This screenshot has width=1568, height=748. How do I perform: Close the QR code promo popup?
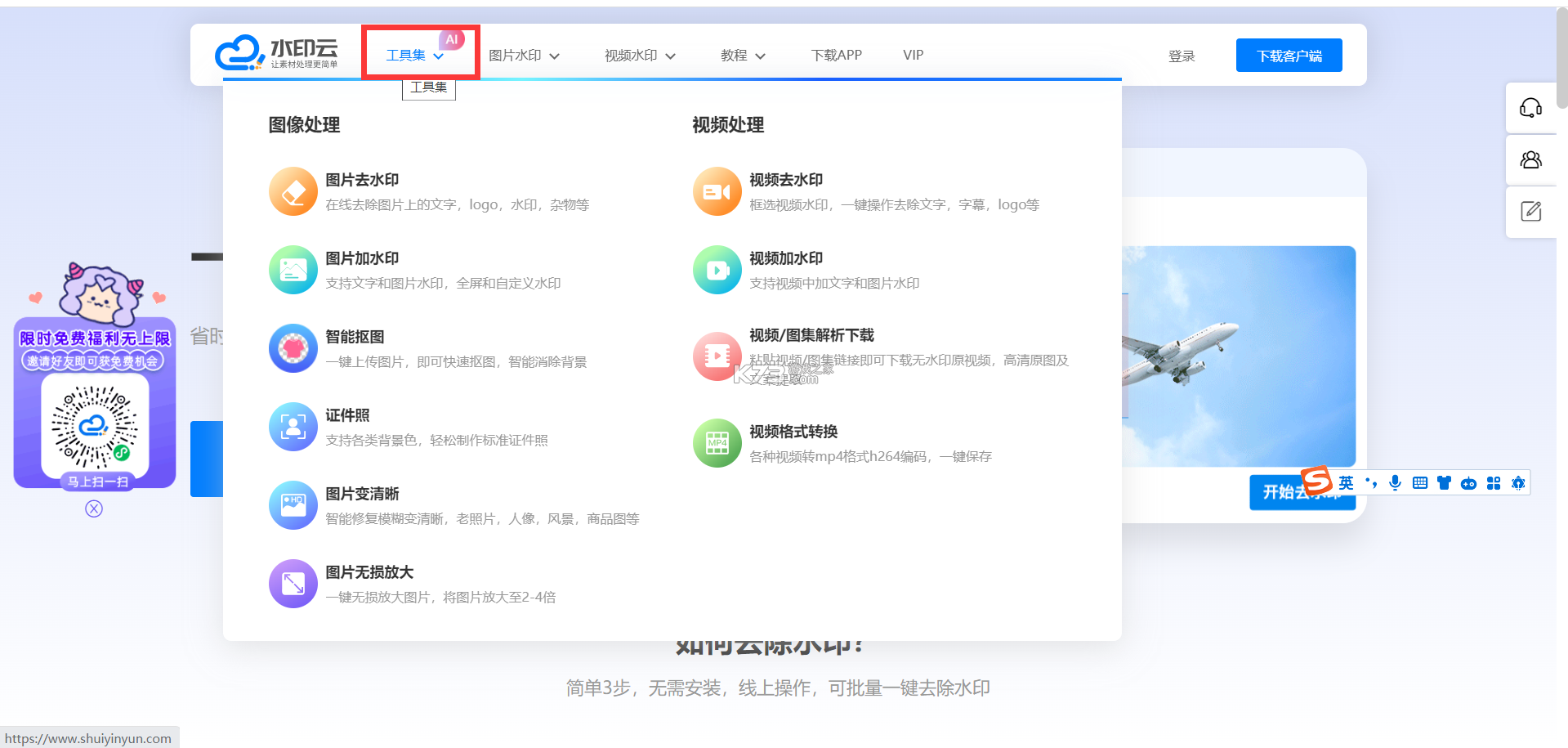[94, 509]
